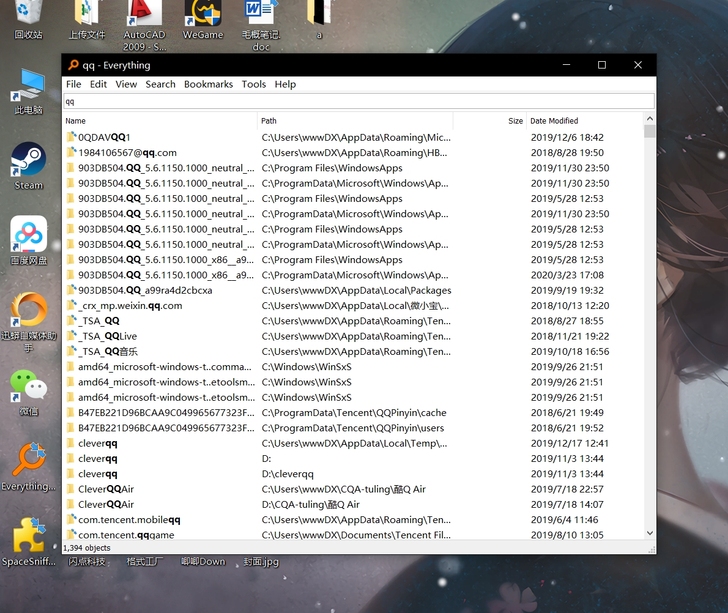Screen dimensions: 728x613
Task: Open the 上传文件 desktop folder
Action: [87, 19]
